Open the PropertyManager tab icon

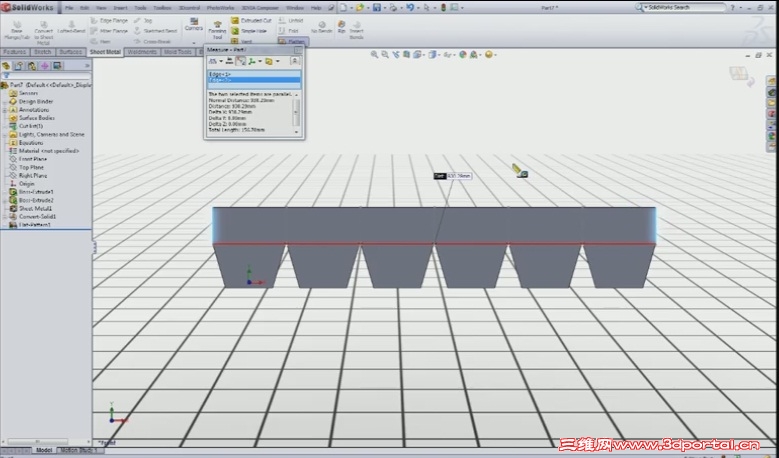(19, 66)
